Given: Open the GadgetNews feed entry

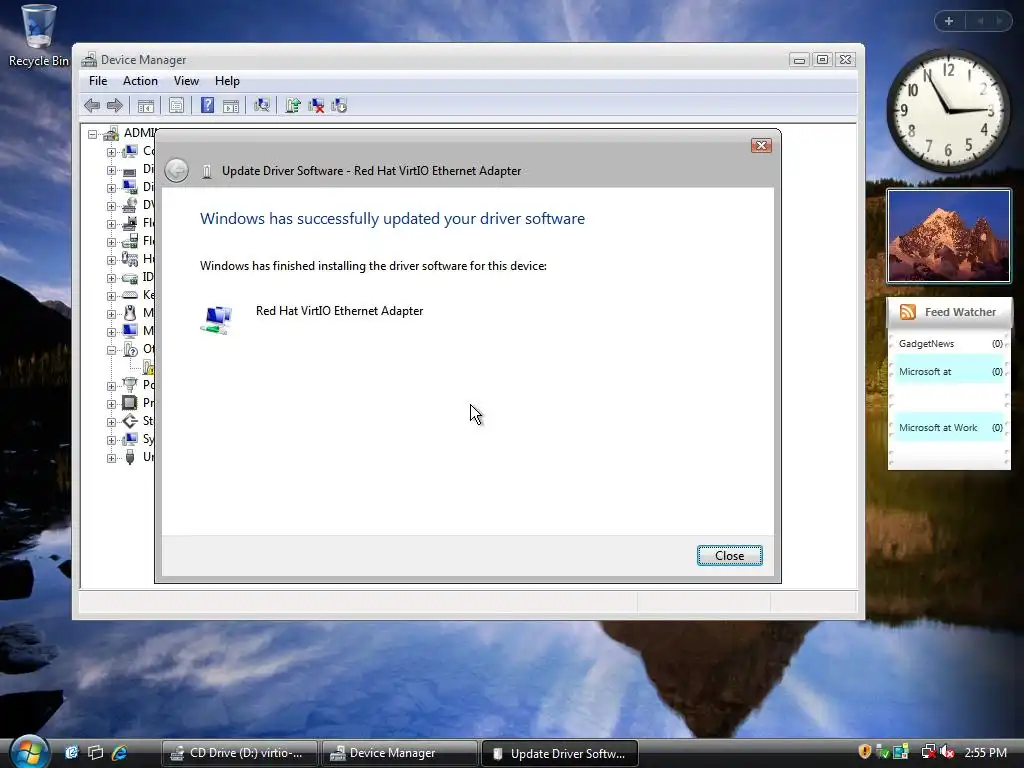Looking at the screenshot, I should (x=950, y=344).
